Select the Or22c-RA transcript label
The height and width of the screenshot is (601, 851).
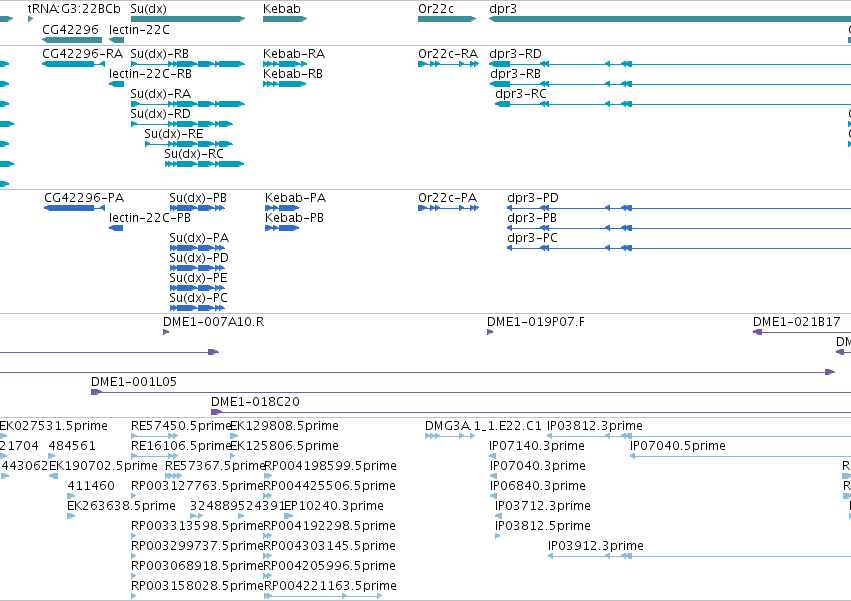(x=448, y=54)
